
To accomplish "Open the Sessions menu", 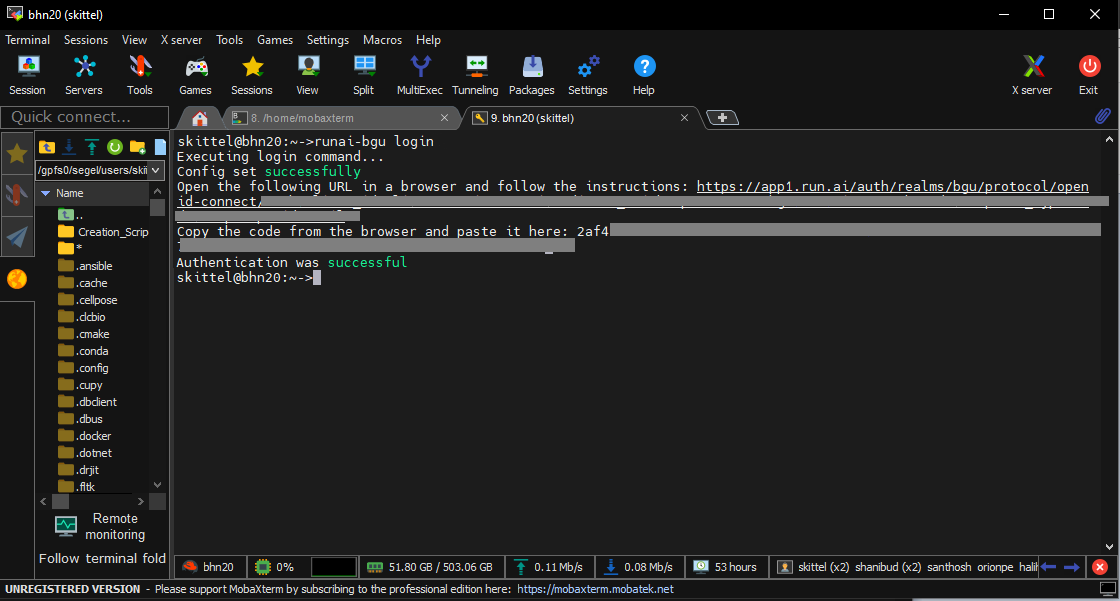I will coord(86,40).
